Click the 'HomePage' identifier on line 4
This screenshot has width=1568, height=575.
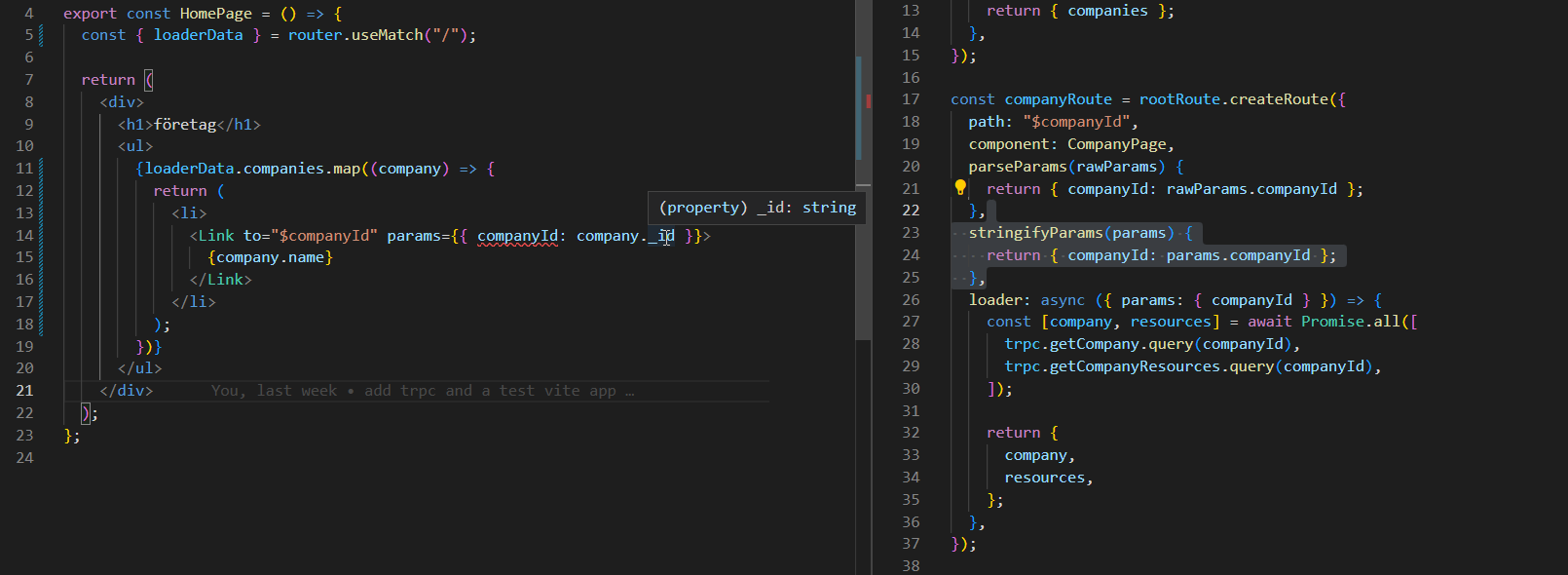click(x=216, y=14)
